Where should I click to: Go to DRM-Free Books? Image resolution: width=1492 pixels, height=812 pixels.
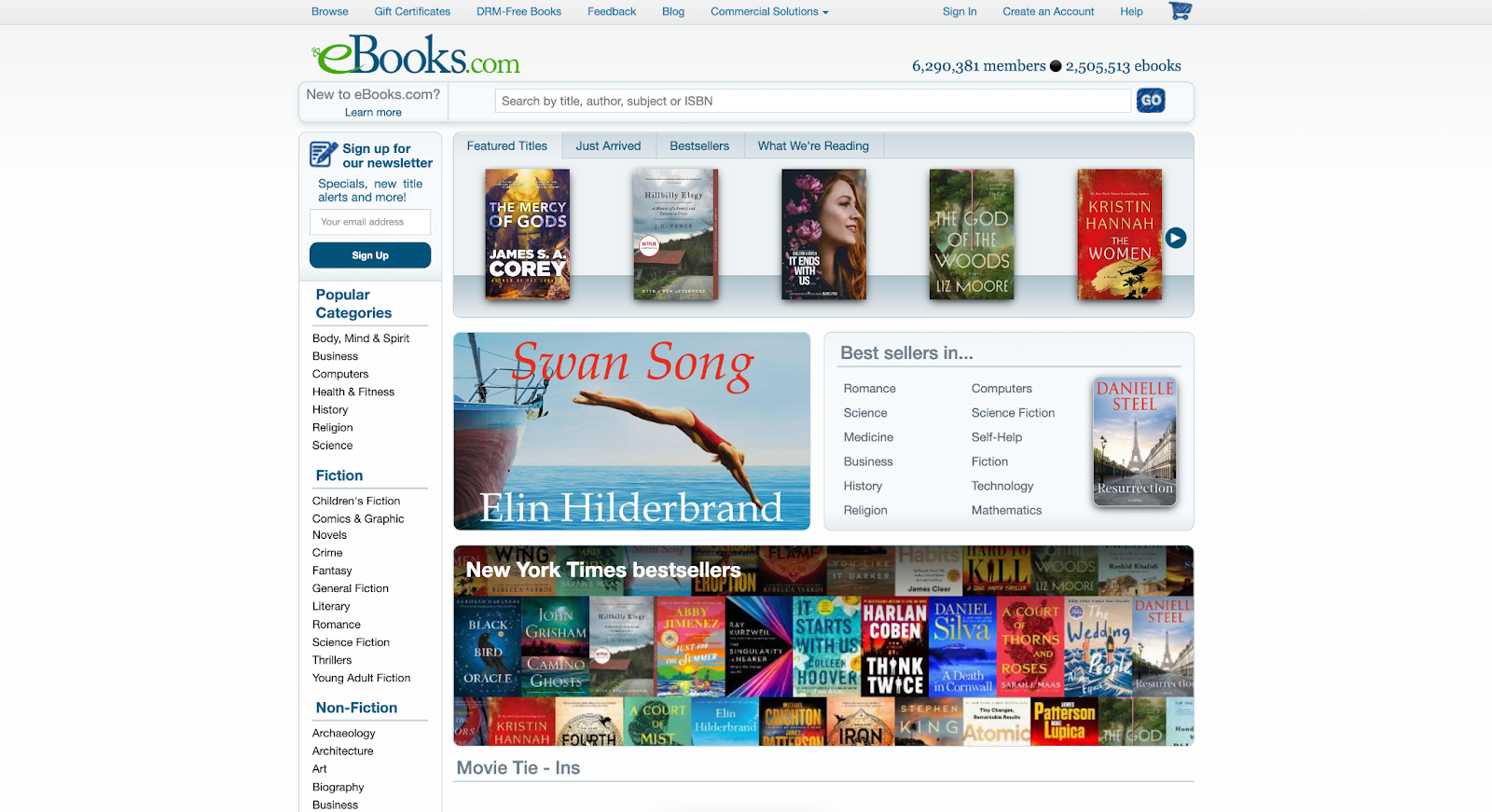click(x=518, y=11)
